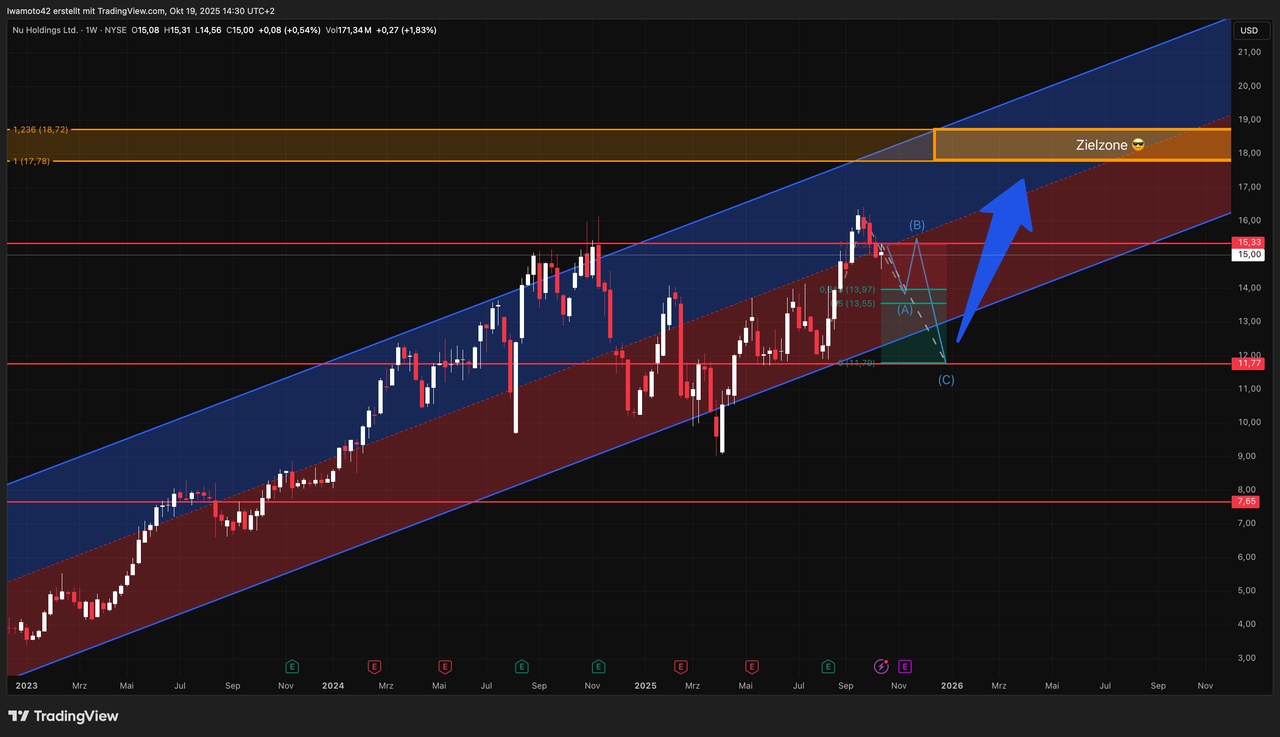Click the red 15,33 price label
The image size is (1280, 737).
[x=1250, y=243]
